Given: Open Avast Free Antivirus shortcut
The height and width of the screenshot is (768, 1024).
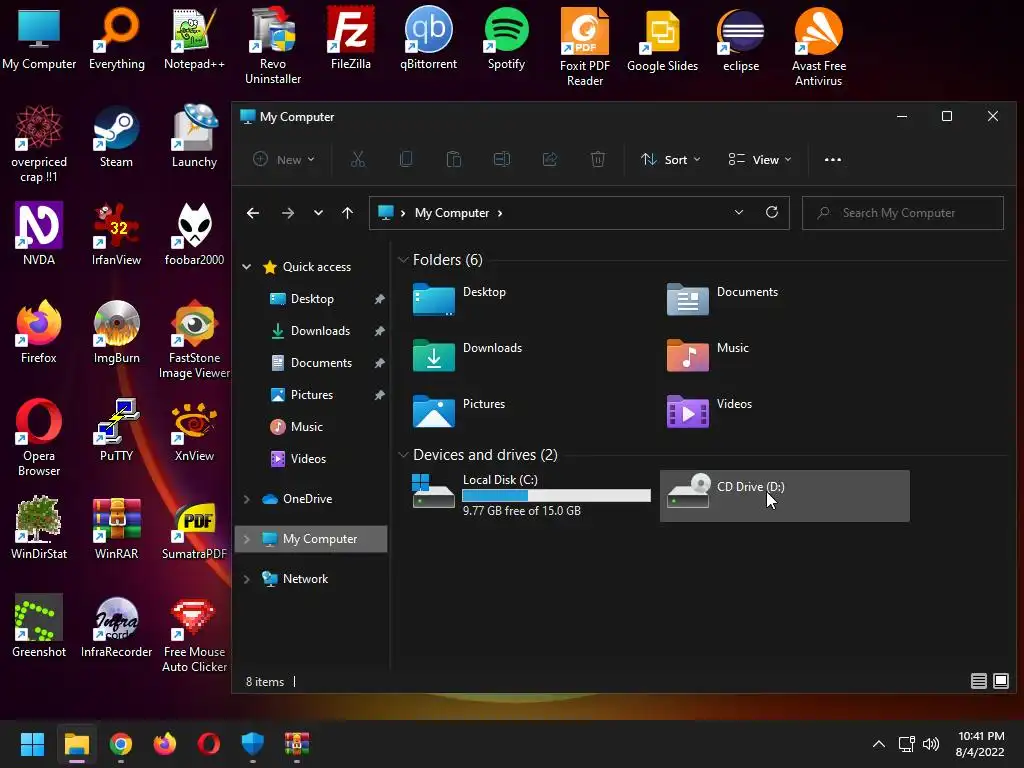Looking at the screenshot, I should (x=818, y=47).
